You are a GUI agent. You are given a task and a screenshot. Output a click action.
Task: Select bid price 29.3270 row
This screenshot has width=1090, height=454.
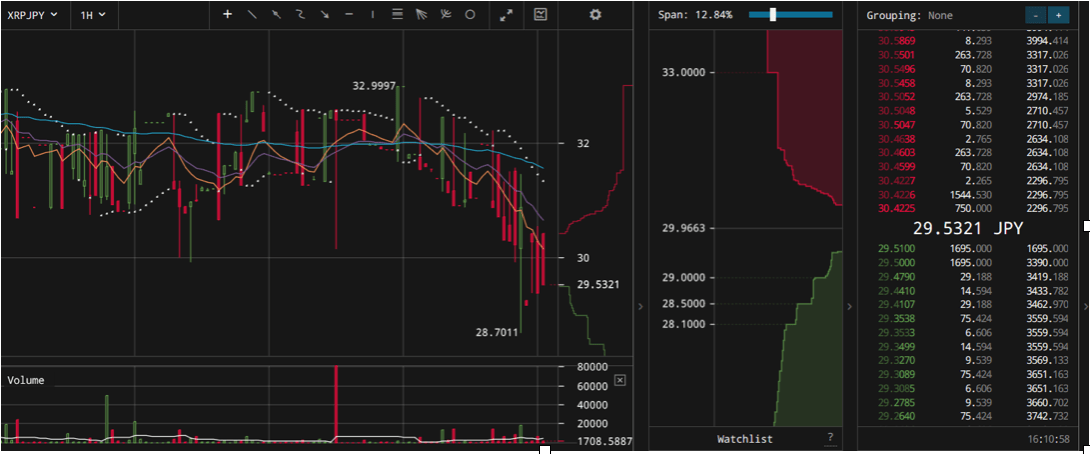click(972, 360)
